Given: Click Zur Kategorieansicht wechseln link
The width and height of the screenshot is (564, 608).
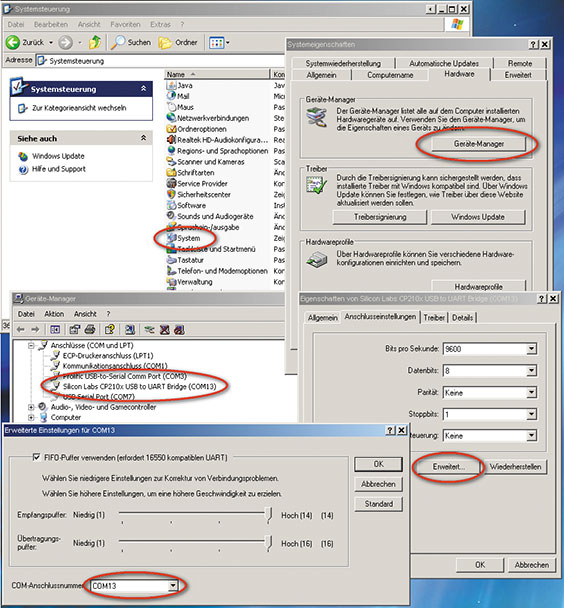Looking at the screenshot, I should click(79, 108).
